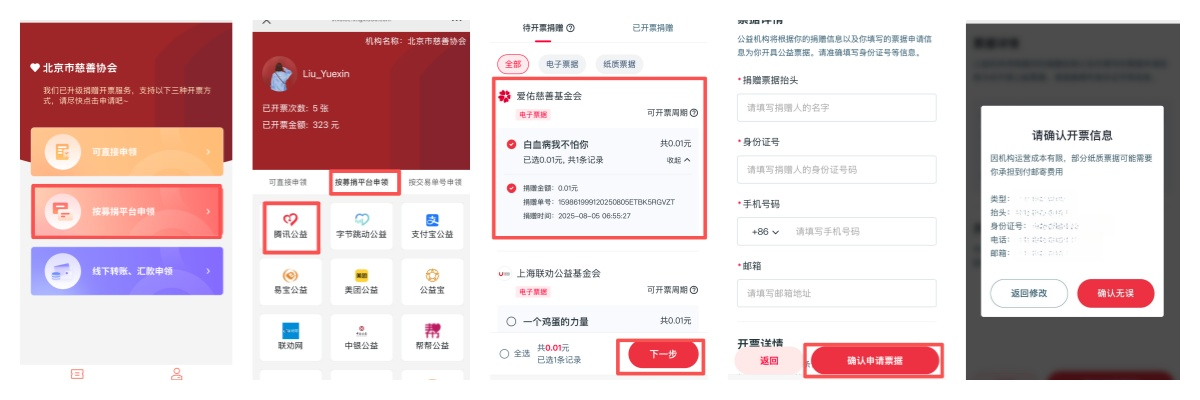This screenshot has height=400, width=1200.
Task: Uncheck the 白血病我不怕你 donation checkbox
Action: 511,144
